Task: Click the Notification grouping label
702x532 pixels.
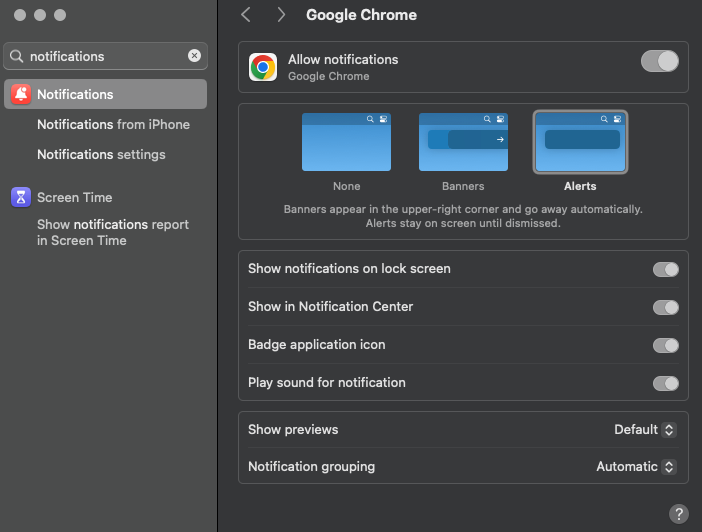Action: click(312, 467)
